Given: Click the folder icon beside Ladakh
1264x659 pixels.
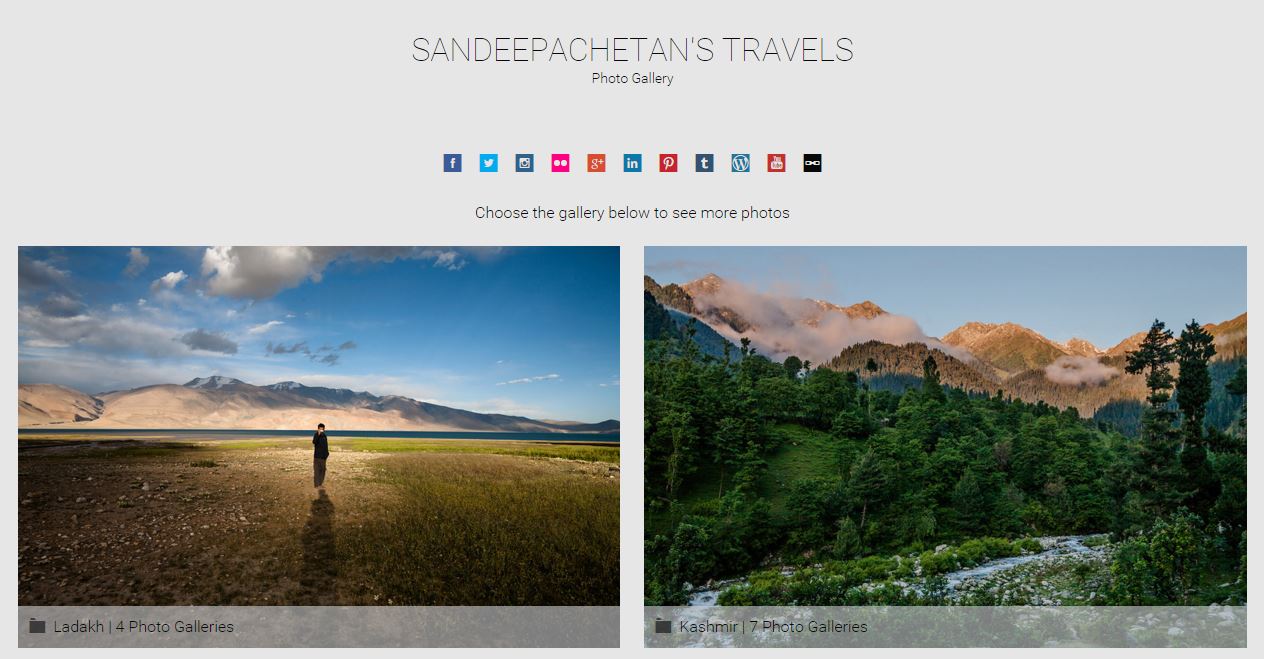Looking at the screenshot, I should 37,626.
